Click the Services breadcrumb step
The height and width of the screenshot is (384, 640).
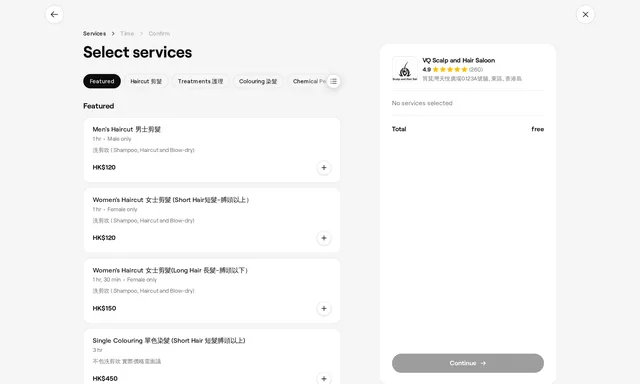click(94, 33)
